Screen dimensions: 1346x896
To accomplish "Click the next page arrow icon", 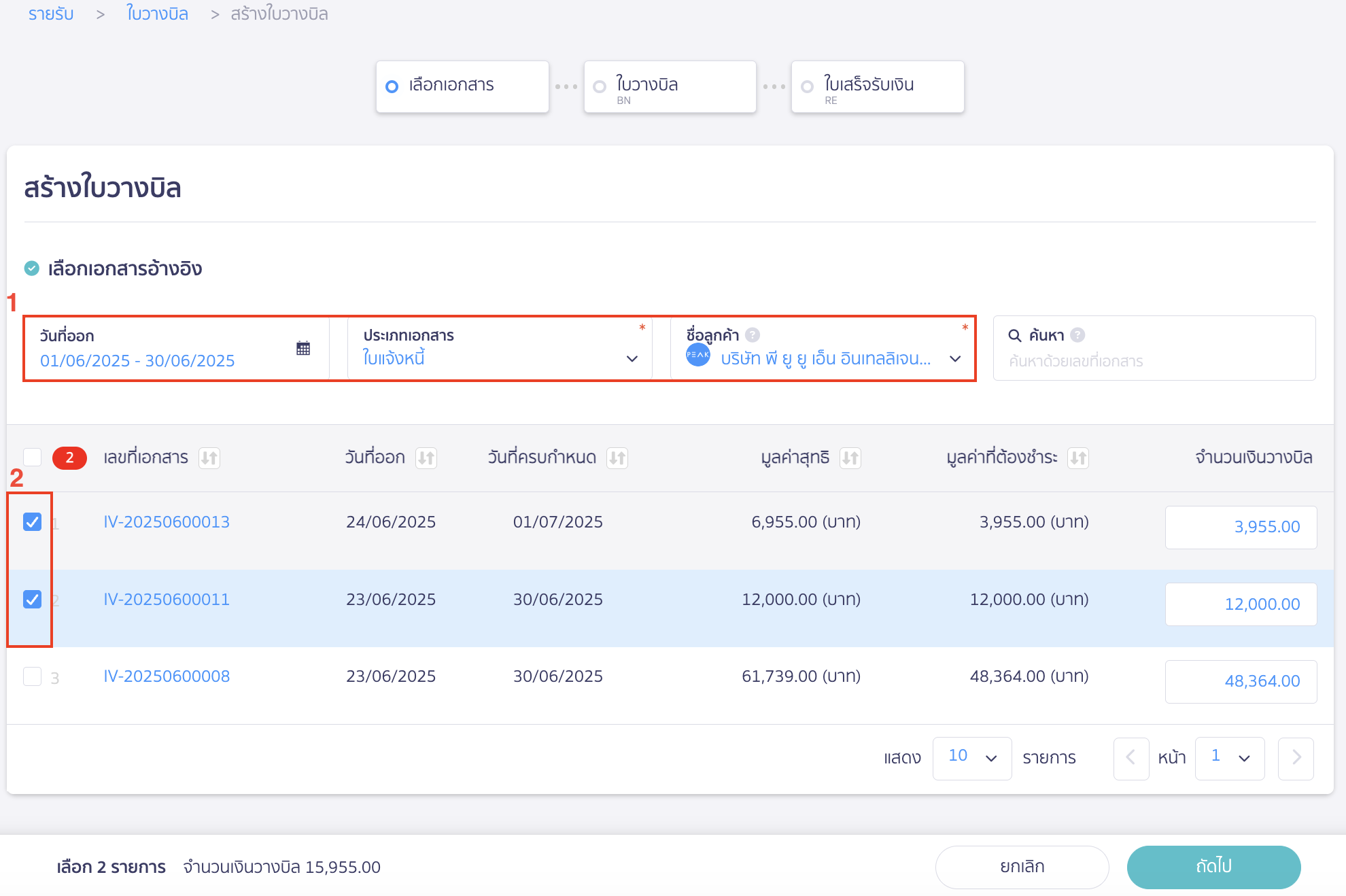I will [1296, 758].
